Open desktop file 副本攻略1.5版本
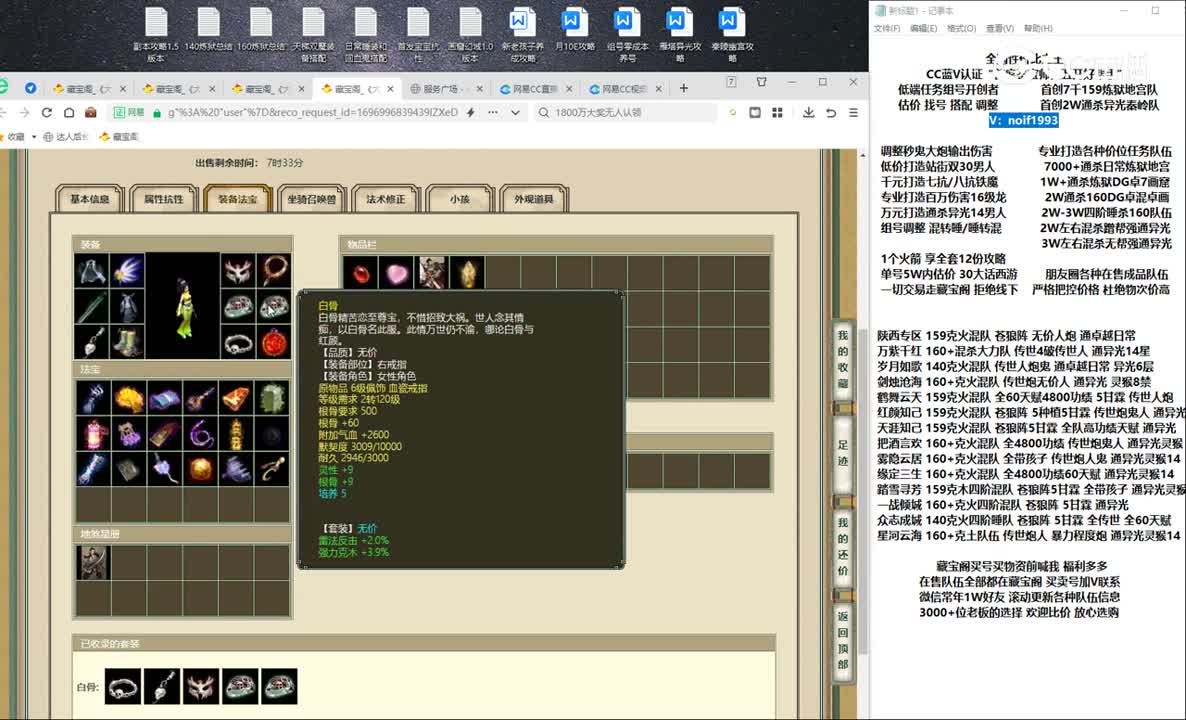The image size is (1186, 720). point(156,35)
